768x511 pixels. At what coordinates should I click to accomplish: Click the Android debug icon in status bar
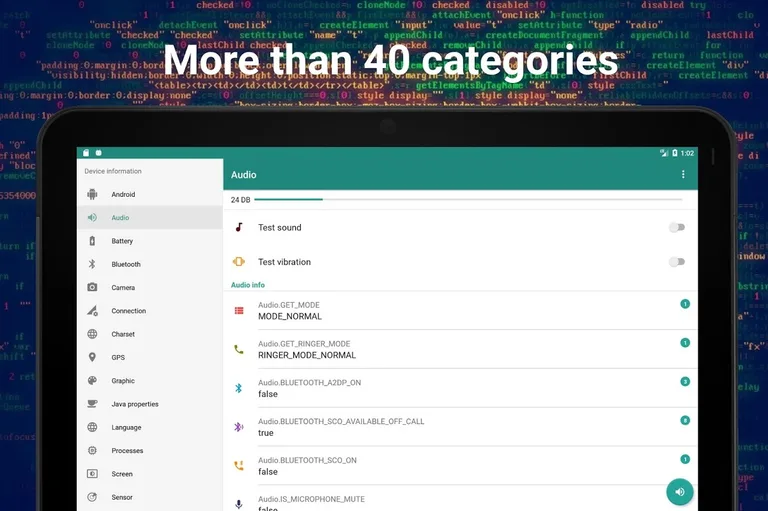click(98, 153)
